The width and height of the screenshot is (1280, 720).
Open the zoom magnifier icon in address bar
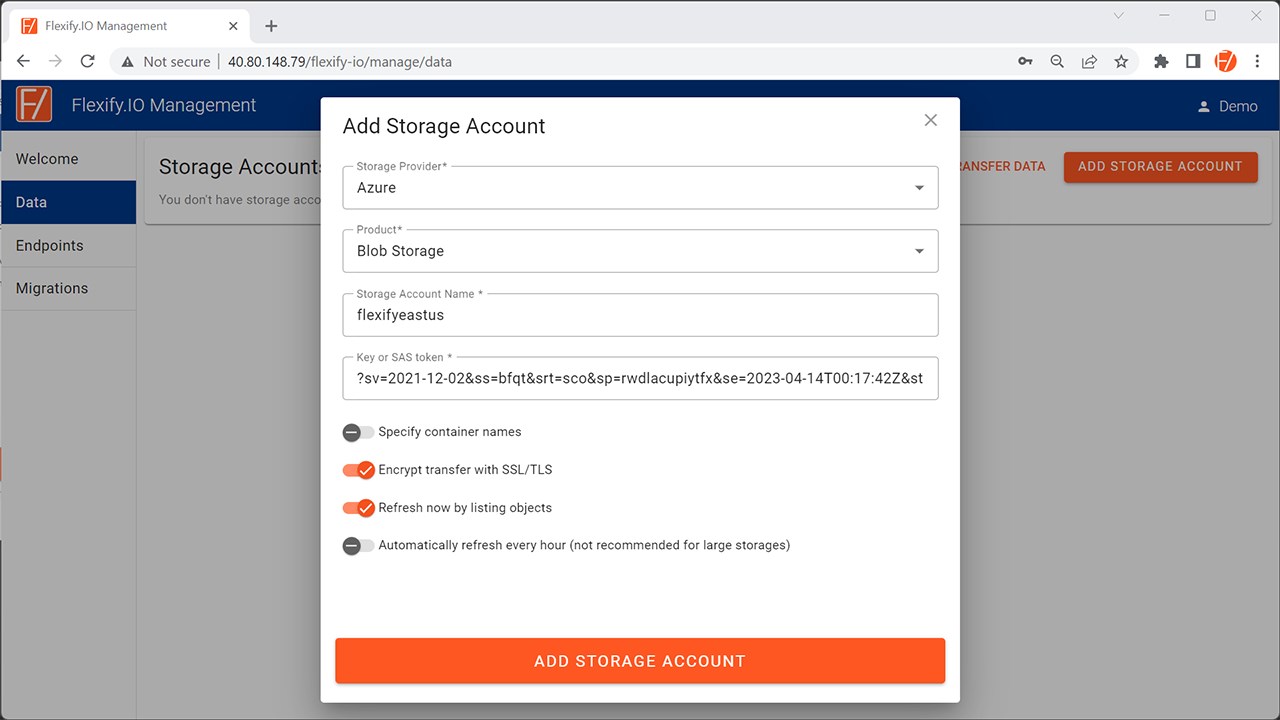[x=1057, y=61]
